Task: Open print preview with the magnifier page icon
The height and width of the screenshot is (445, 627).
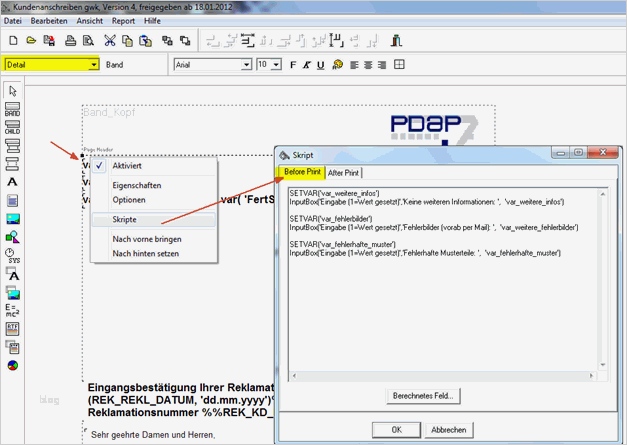Action: tap(88, 40)
